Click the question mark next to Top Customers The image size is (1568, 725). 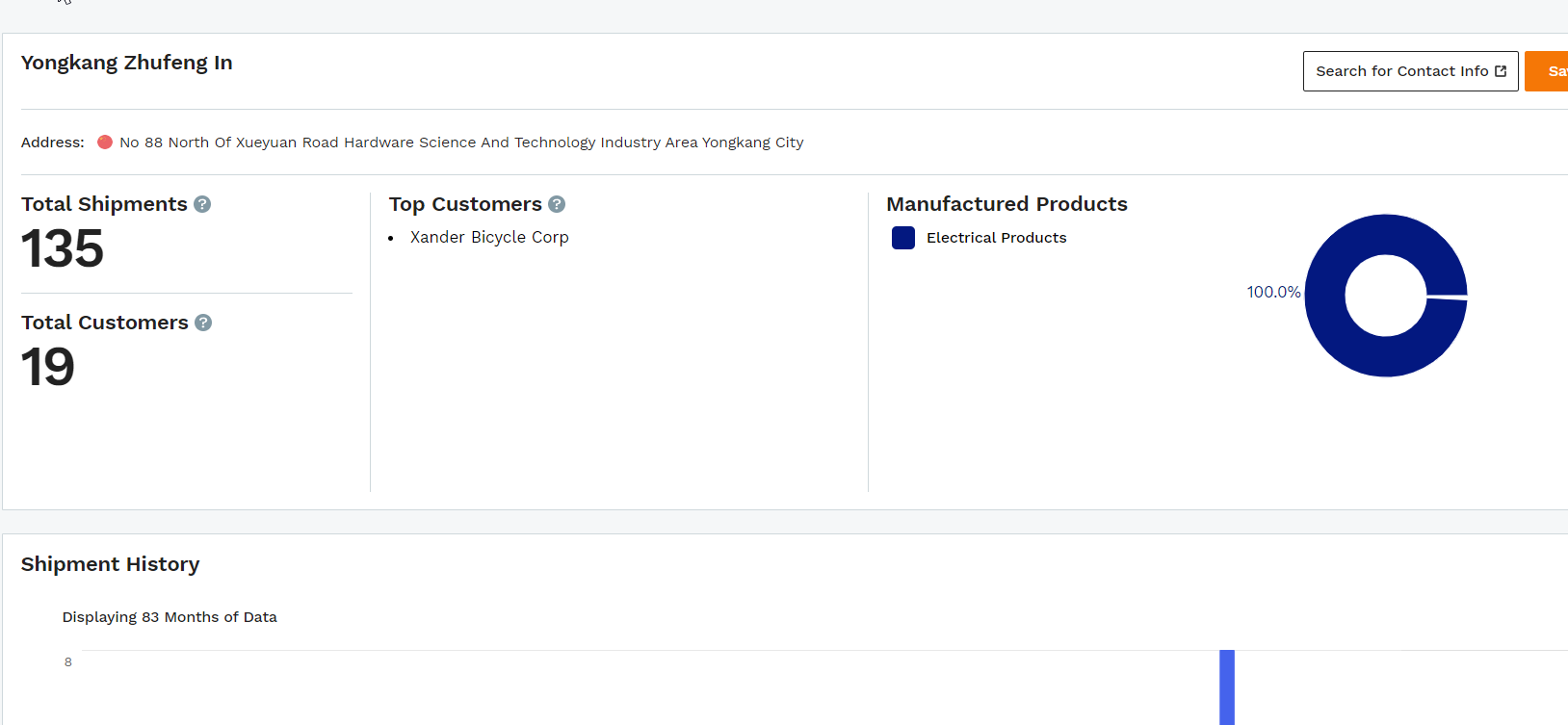tap(557, 204)
